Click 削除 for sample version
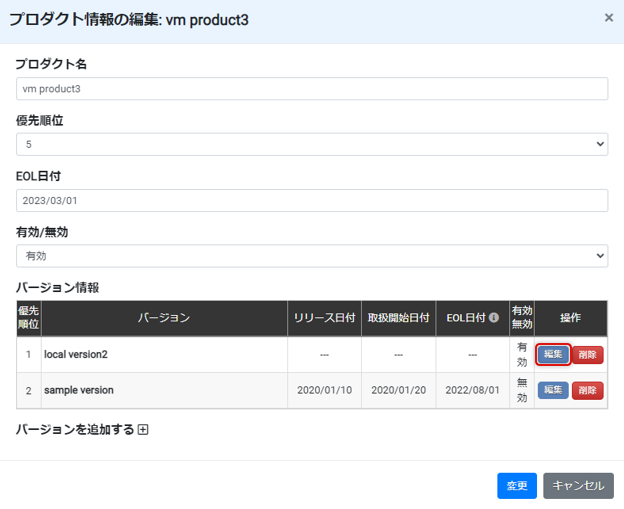 [x=587, y=390]
